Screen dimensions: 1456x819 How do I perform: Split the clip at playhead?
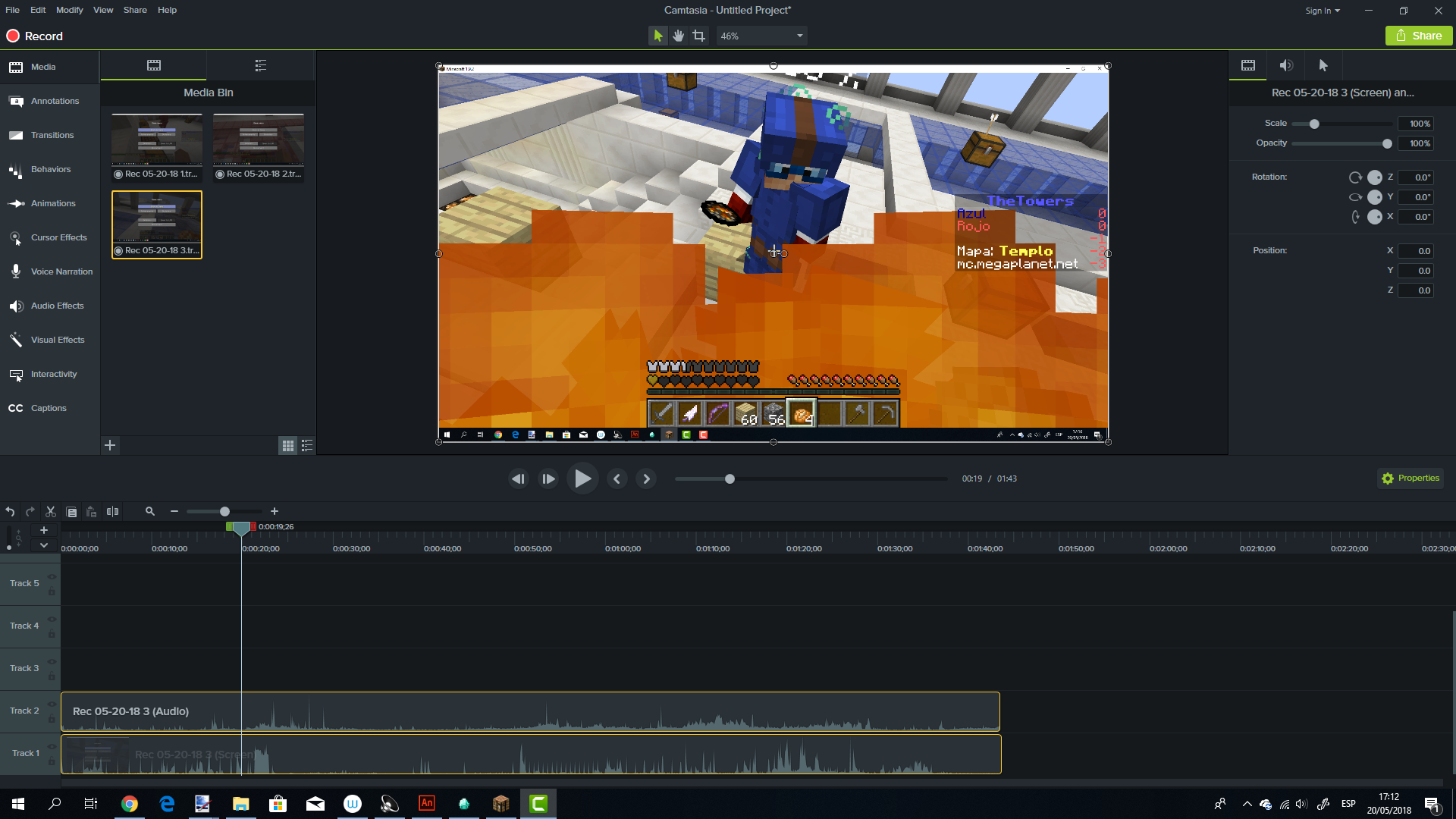112,512
